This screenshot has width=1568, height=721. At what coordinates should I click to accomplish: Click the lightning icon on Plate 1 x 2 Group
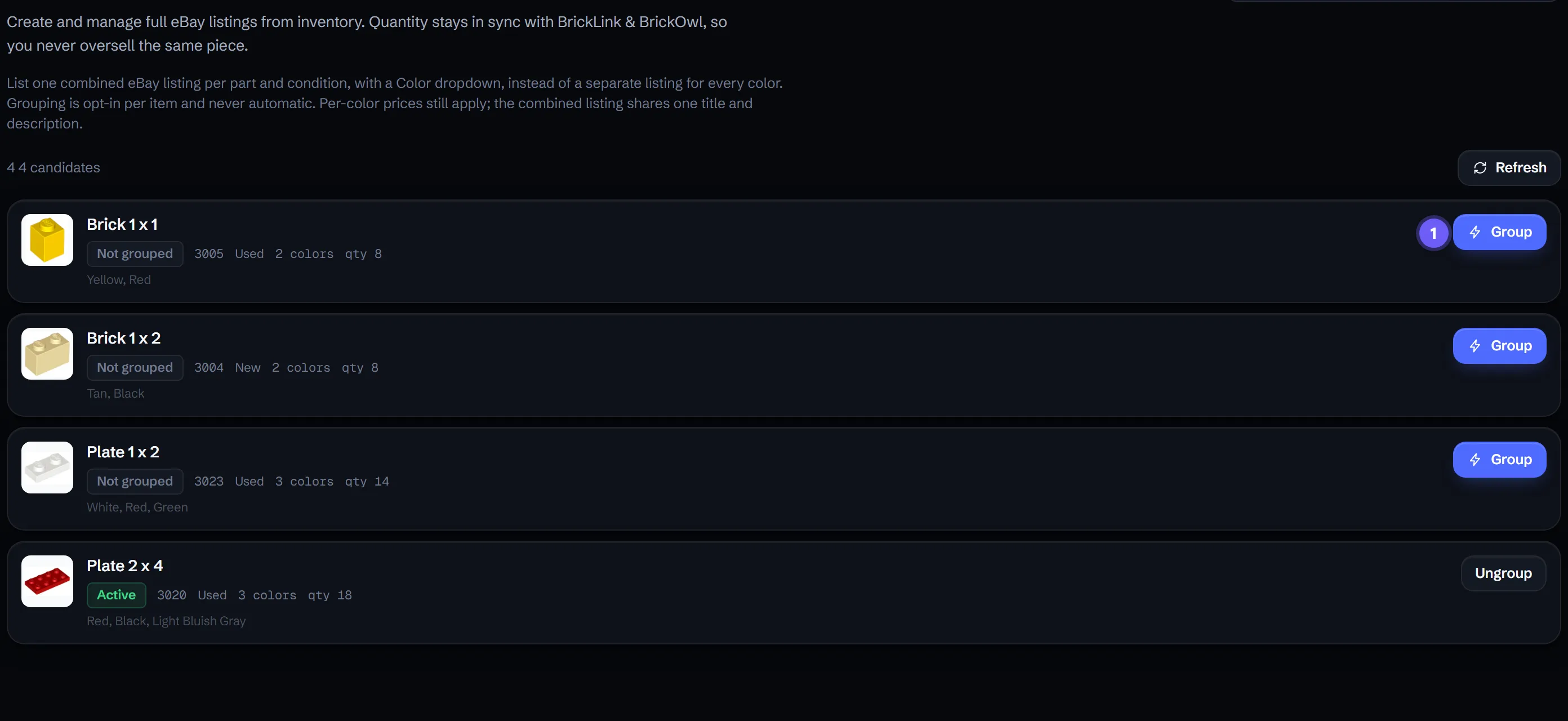[1475, 460]
